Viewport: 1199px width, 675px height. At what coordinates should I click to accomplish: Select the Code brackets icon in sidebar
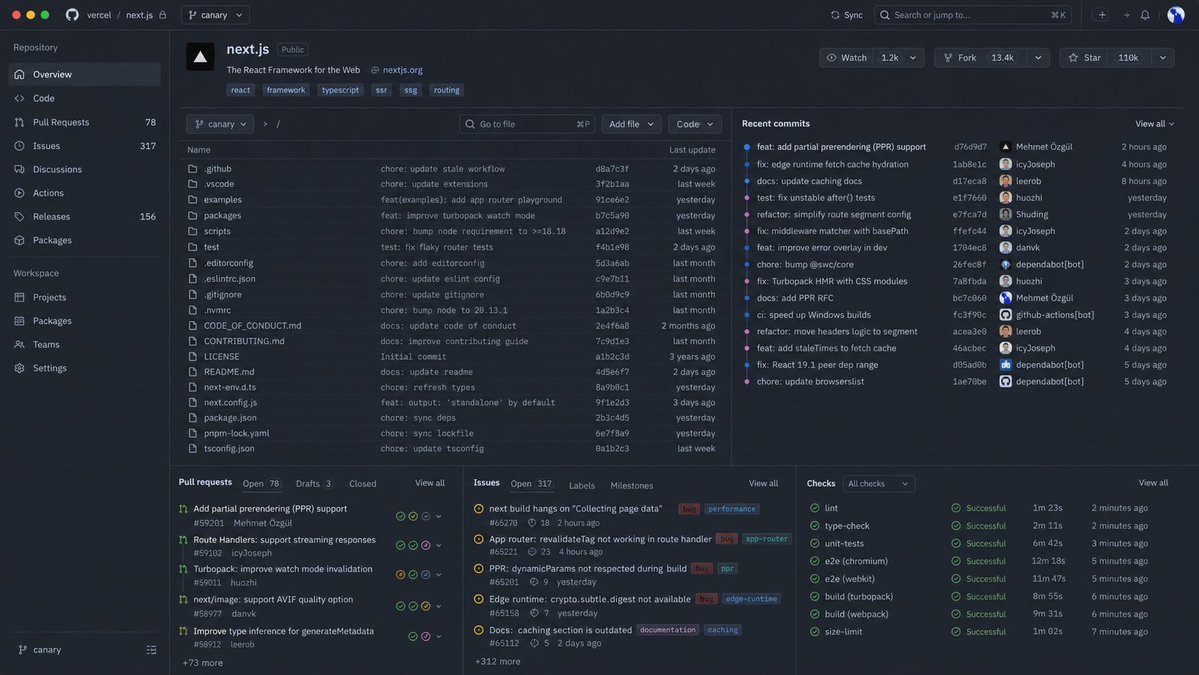[19, 98]
